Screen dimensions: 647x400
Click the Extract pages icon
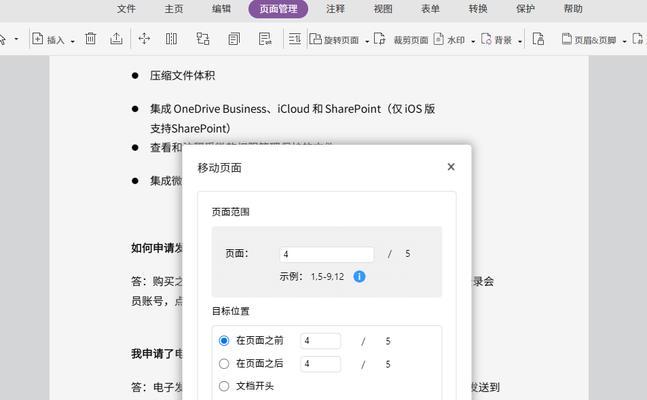pyautogui.click(x=116, y=39)
